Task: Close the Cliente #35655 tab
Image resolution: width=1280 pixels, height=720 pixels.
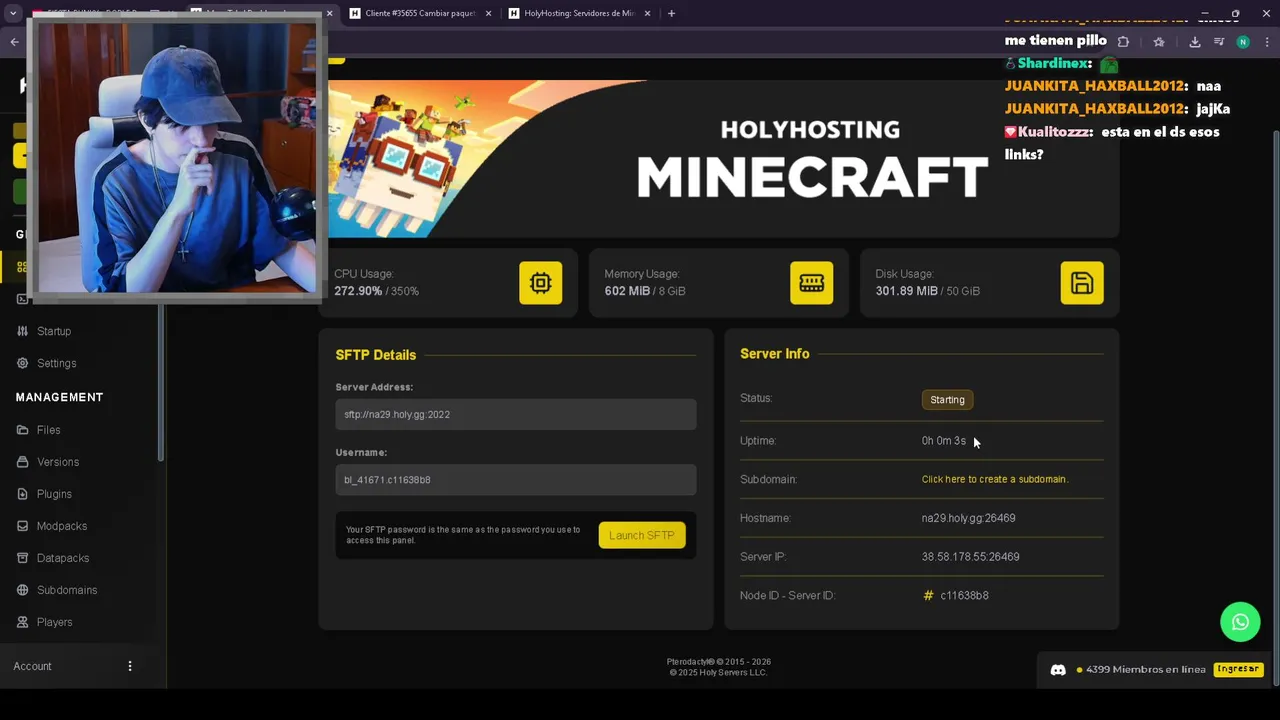Action: pyautogui.click(x=488, y=13)
